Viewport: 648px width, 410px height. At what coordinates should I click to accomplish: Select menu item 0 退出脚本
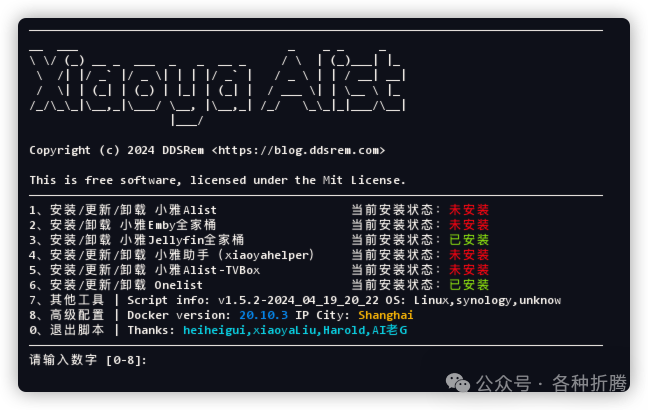[67, 330]
